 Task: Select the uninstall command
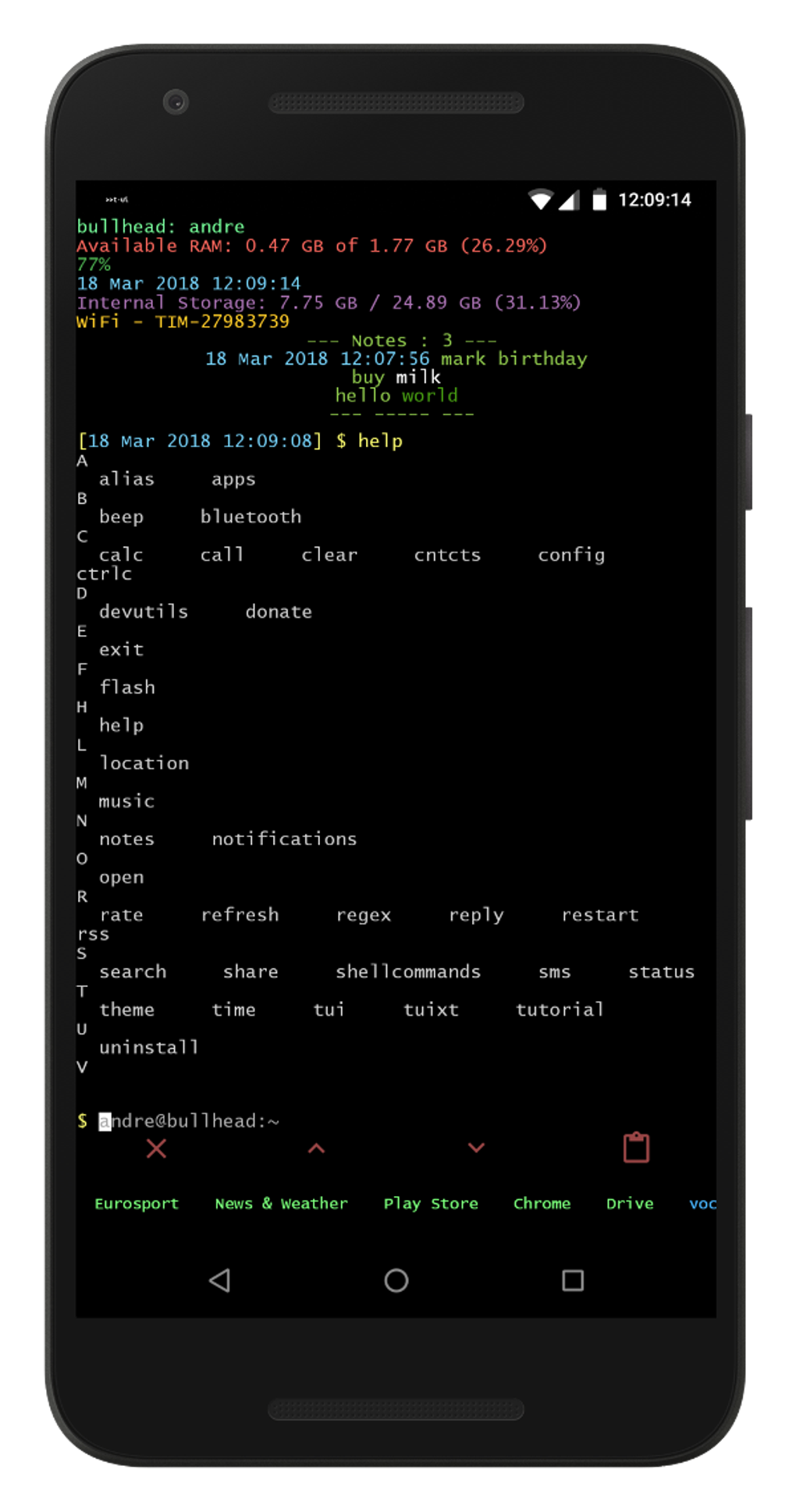coord(148,1047)
